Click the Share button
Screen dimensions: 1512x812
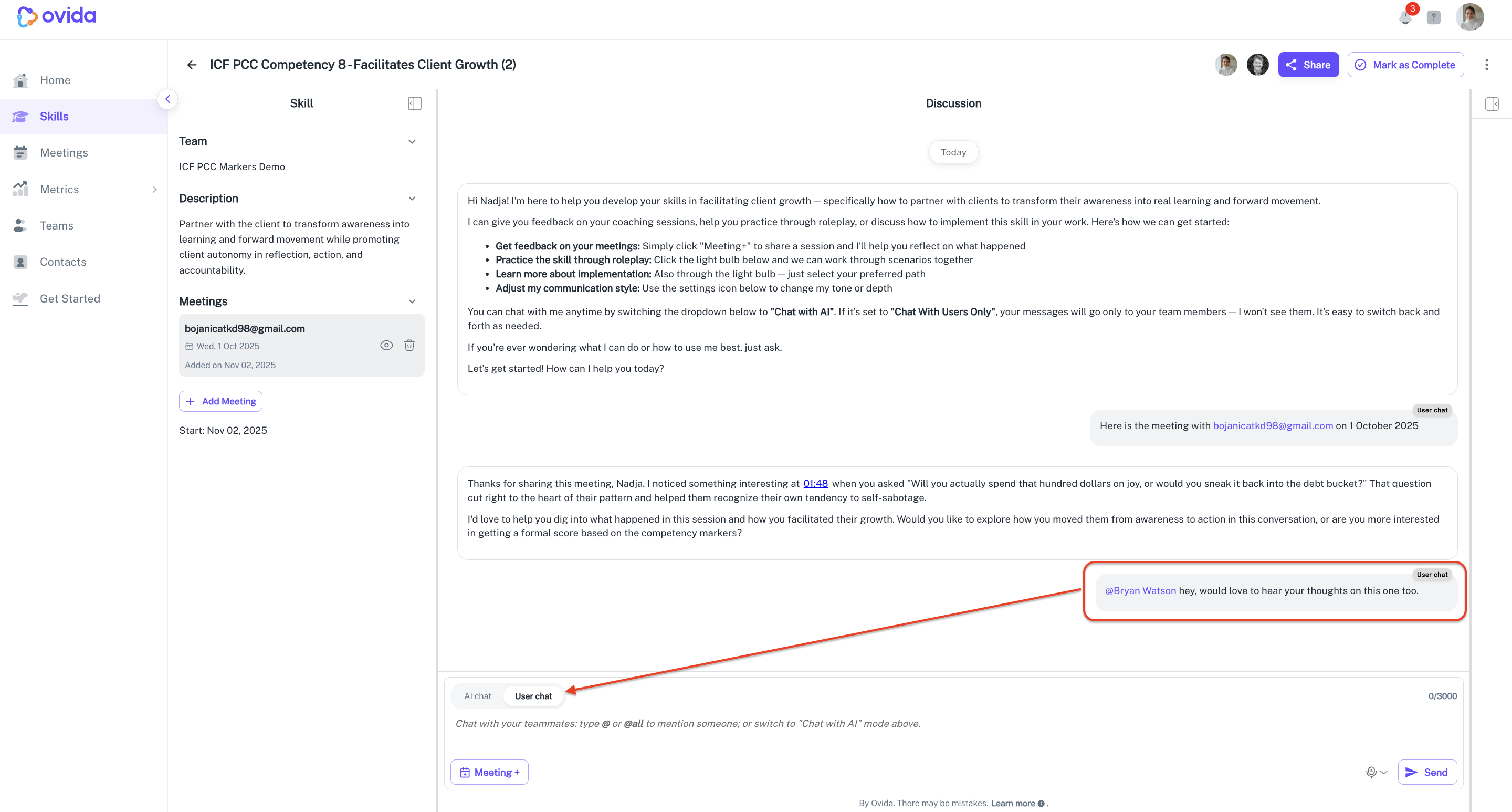(1308, 65)
